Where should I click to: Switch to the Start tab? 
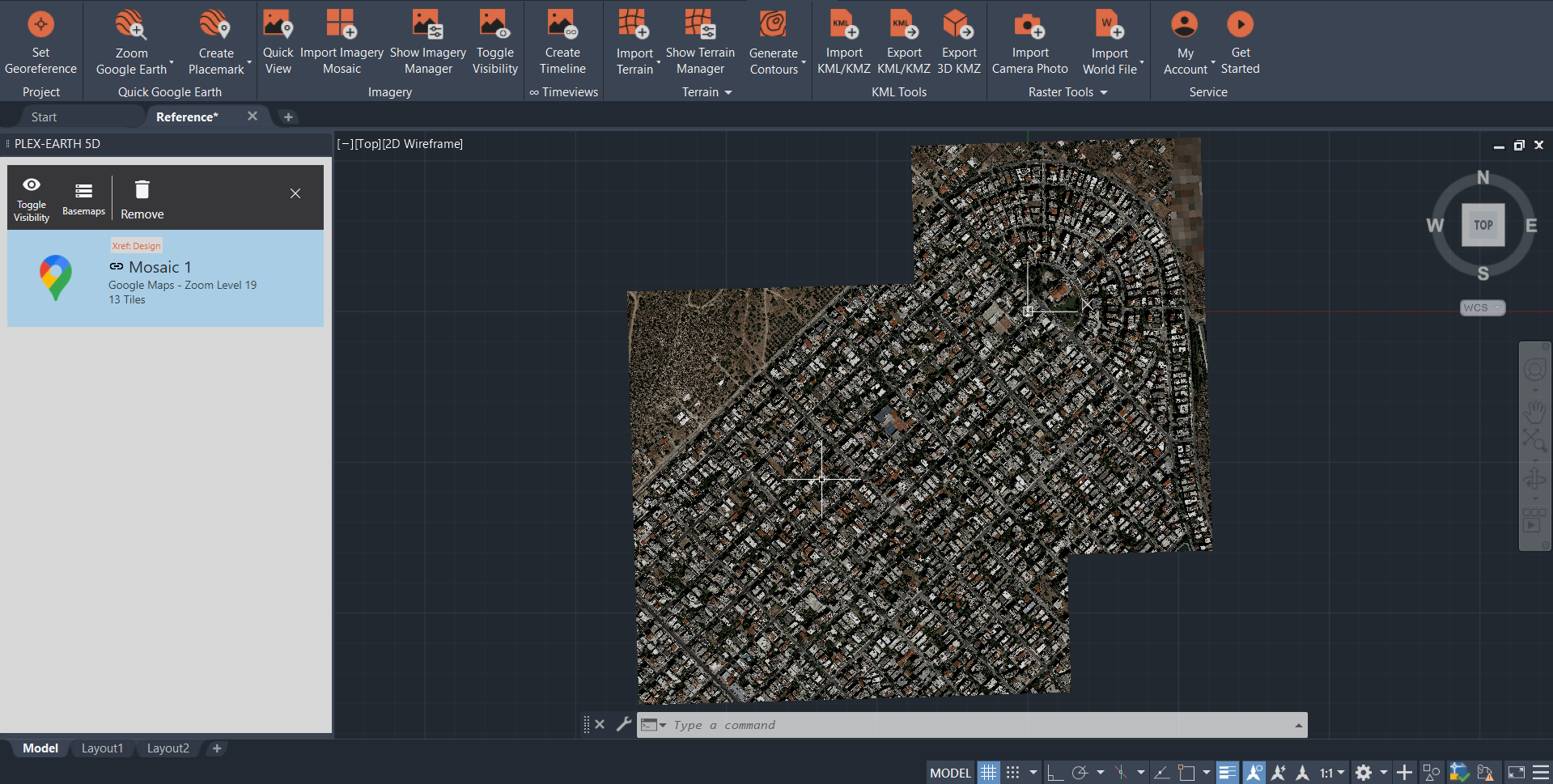click(x=44, y=117)
